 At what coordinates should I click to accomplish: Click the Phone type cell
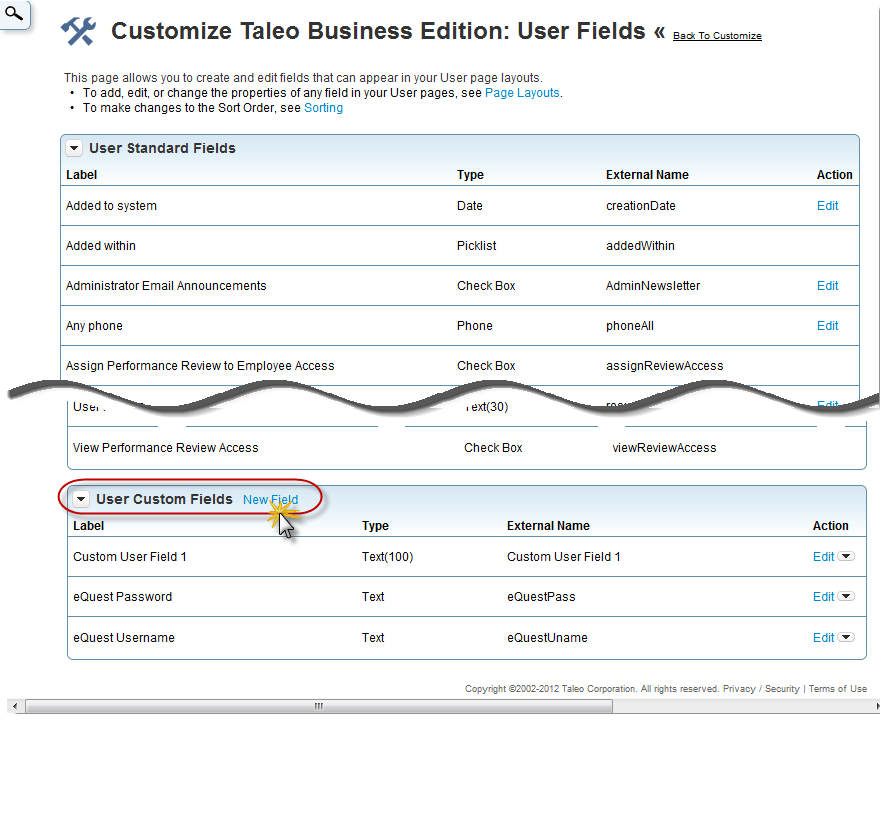pyautogui.click(x=474, y=326)
